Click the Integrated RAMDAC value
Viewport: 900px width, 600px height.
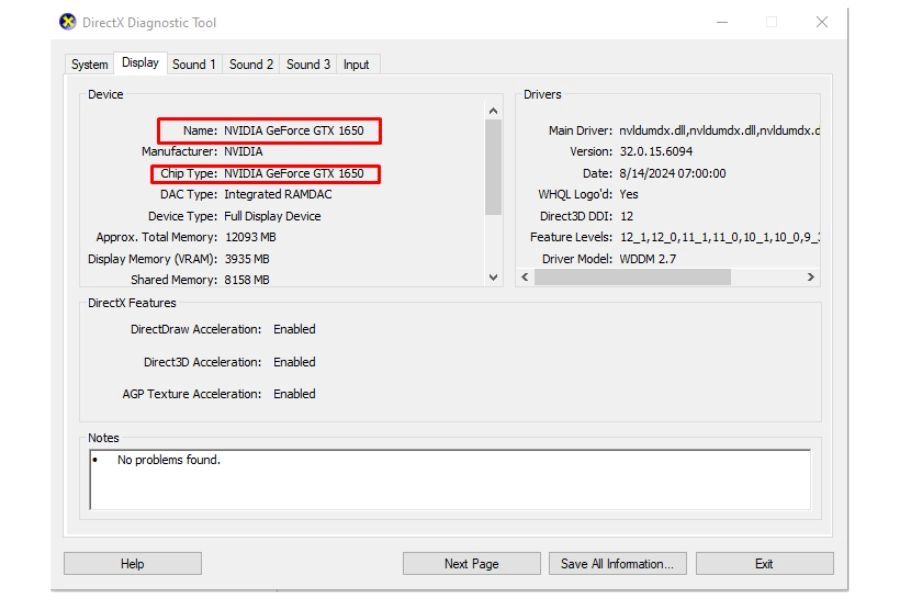click(x=278, y=195)
